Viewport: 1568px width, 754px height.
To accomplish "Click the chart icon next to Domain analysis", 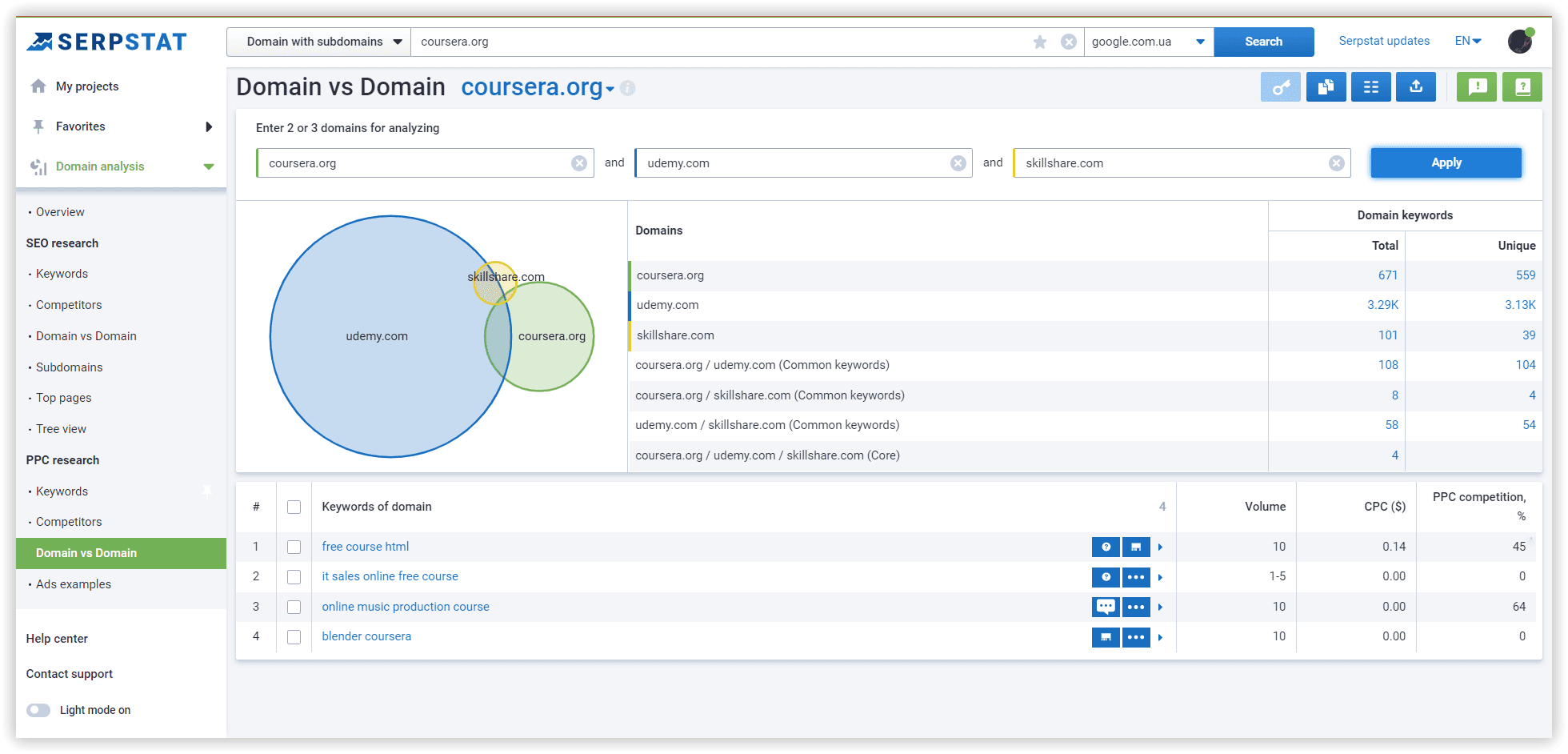I will 38,166.
